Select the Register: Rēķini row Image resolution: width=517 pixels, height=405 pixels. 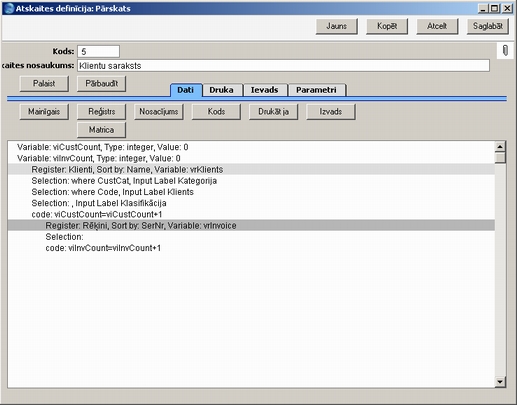[251, 226]
